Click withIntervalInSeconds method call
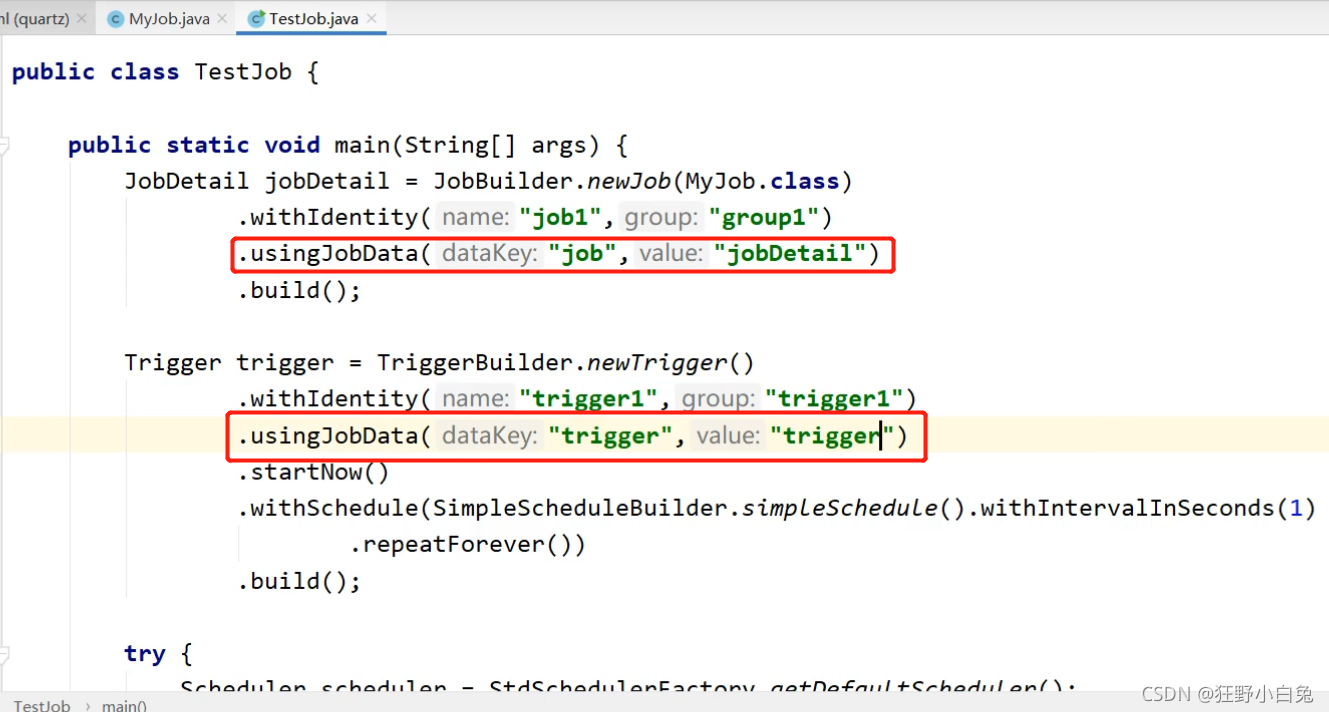 tap(1126, 508)
